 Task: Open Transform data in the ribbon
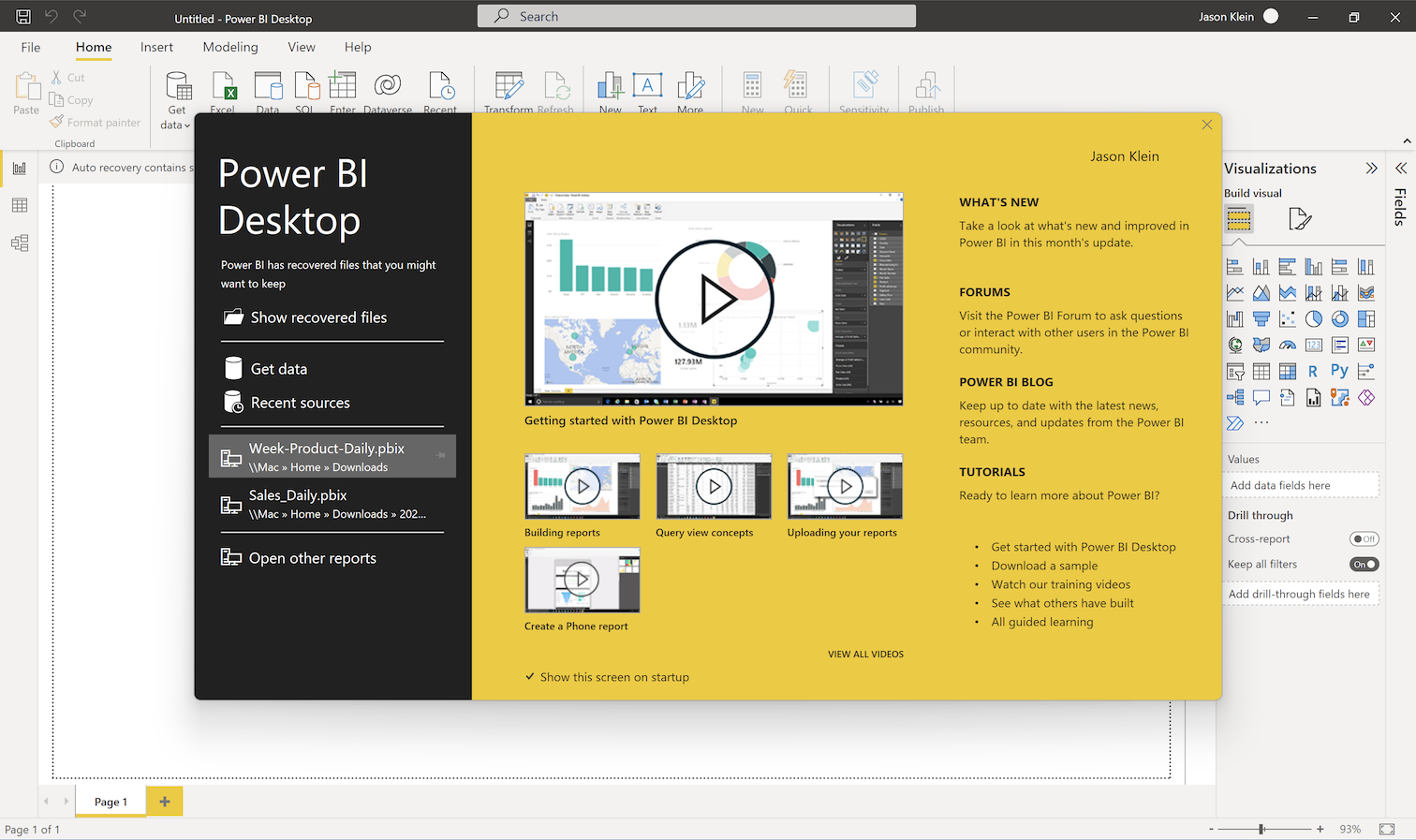point(509,92)
